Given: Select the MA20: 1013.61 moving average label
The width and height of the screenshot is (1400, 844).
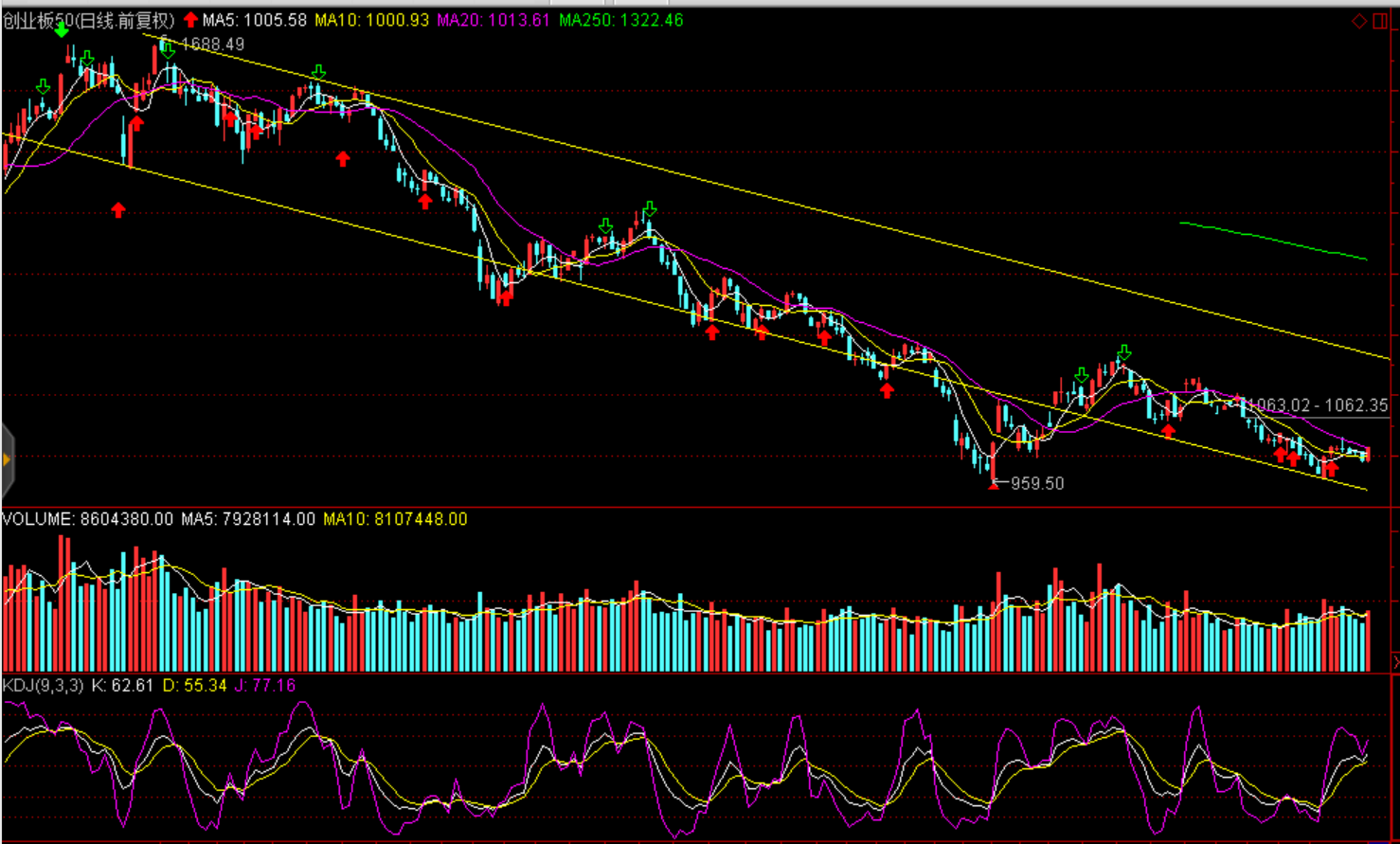Looking at the screenshot, I should [x=493, y=20].
